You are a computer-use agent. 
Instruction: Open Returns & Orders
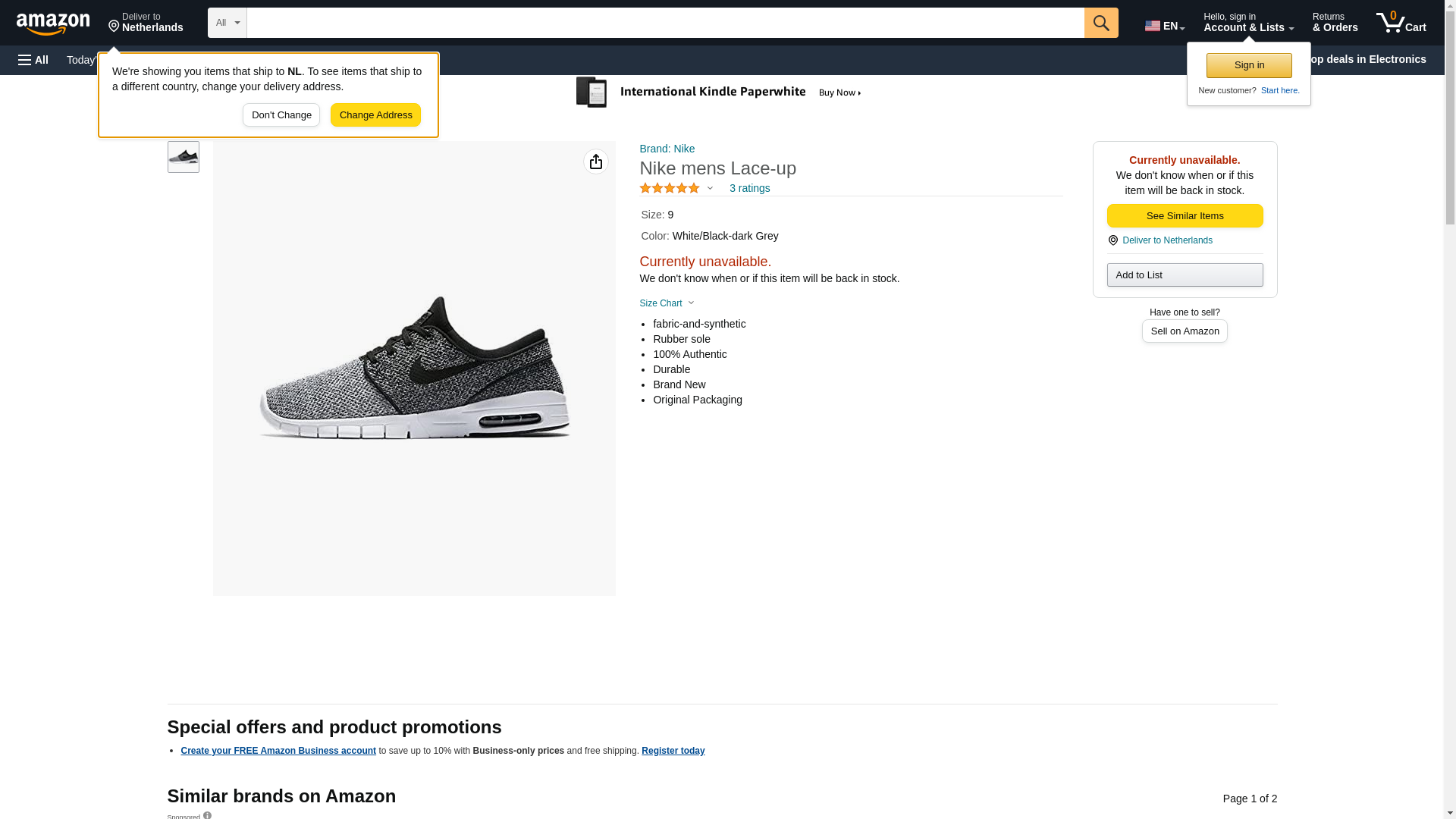tap(1334, 22)
